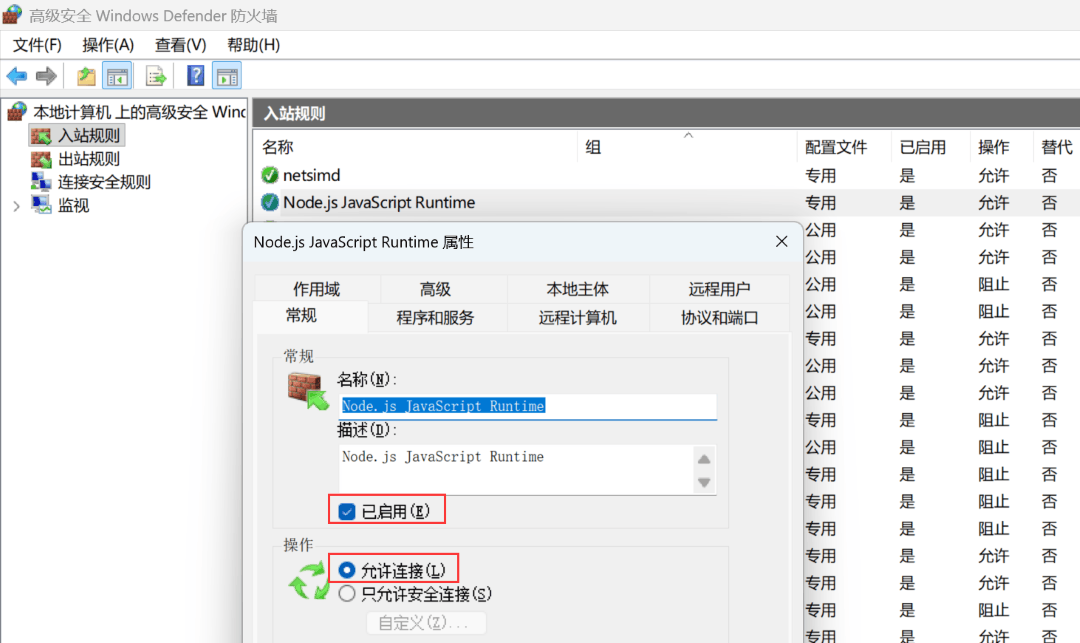1080x643 pixels.
Task: Click inside the 描述(D) description box
Action: pos(517,470)
